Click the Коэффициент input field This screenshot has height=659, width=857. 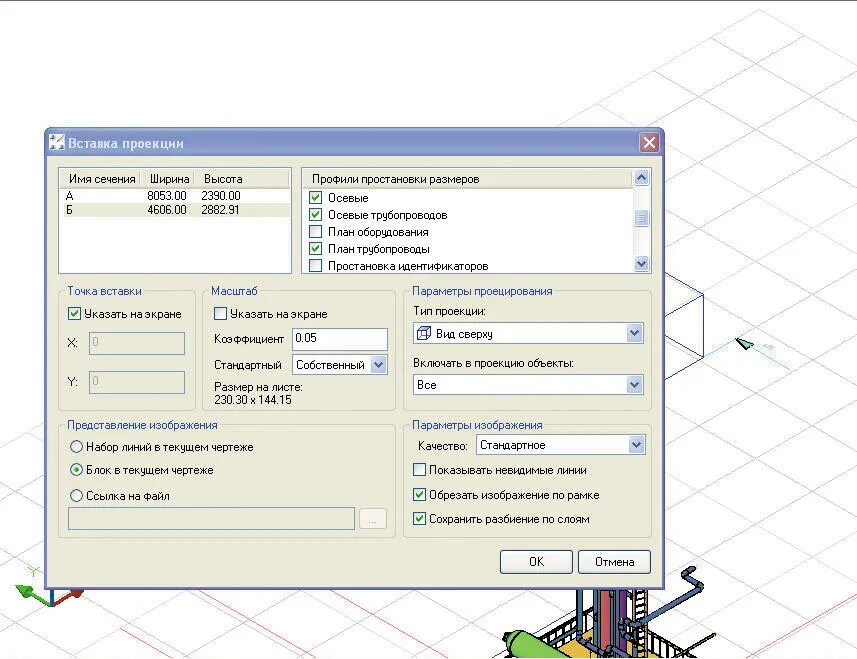coord(340,339)
